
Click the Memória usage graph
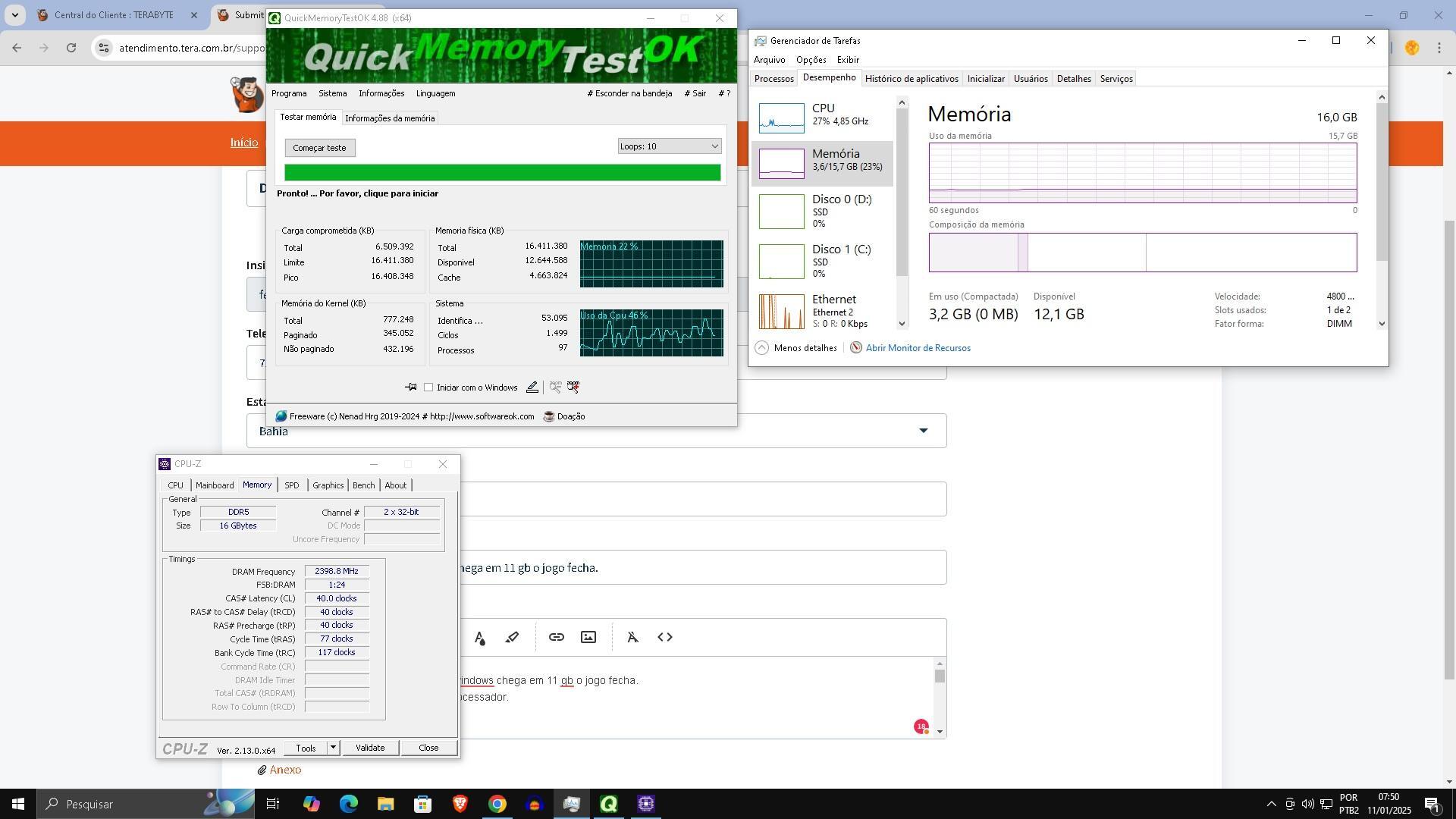[1142, 173]
